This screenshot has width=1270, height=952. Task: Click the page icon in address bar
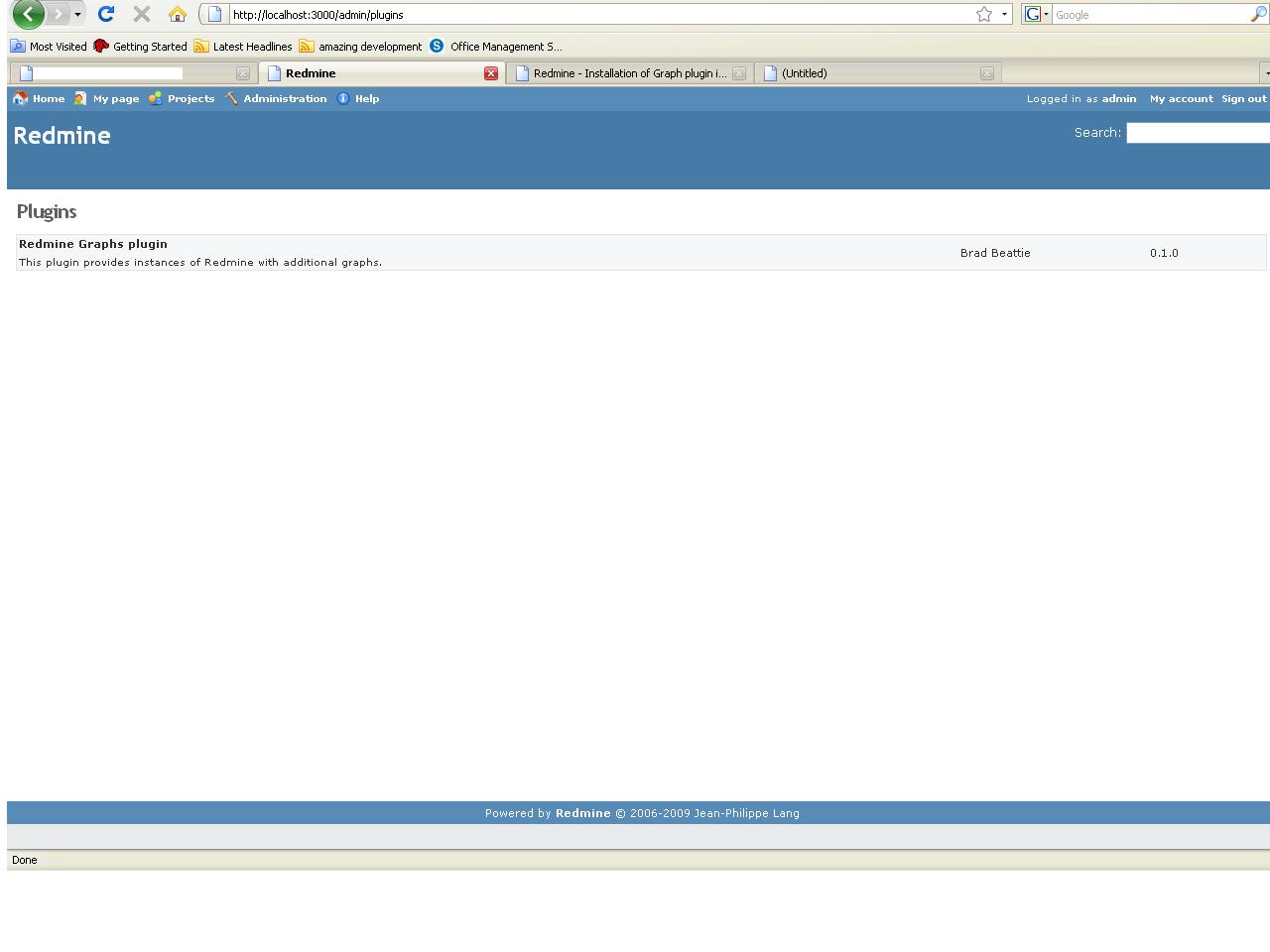pyautogui.click(x=214, y=14)
